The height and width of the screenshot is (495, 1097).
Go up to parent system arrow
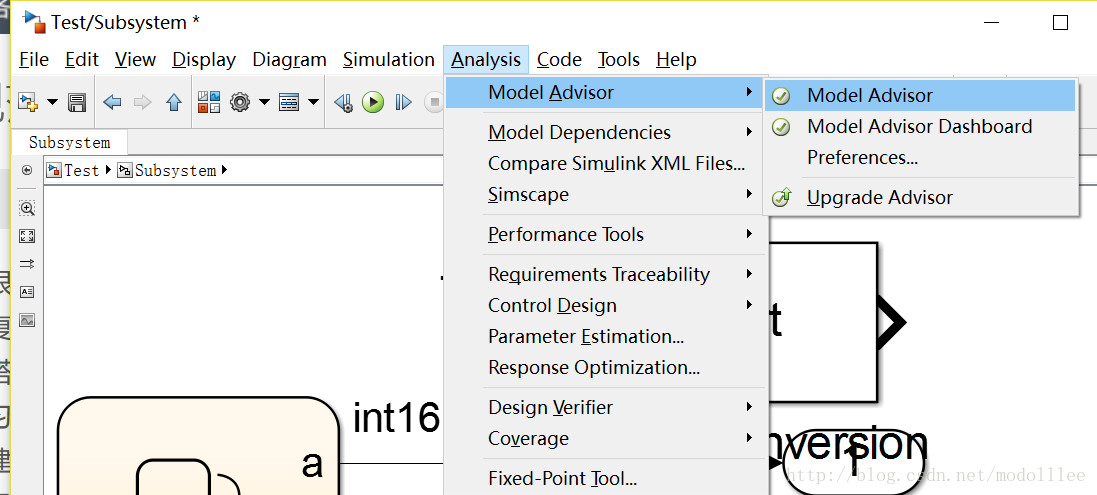(174, 103)
